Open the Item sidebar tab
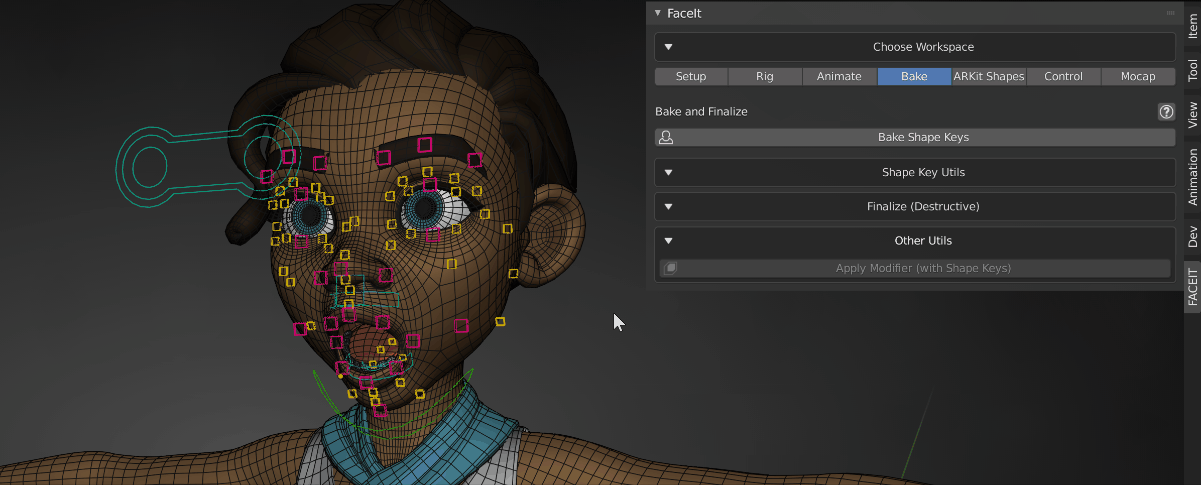 (1192, 21)
